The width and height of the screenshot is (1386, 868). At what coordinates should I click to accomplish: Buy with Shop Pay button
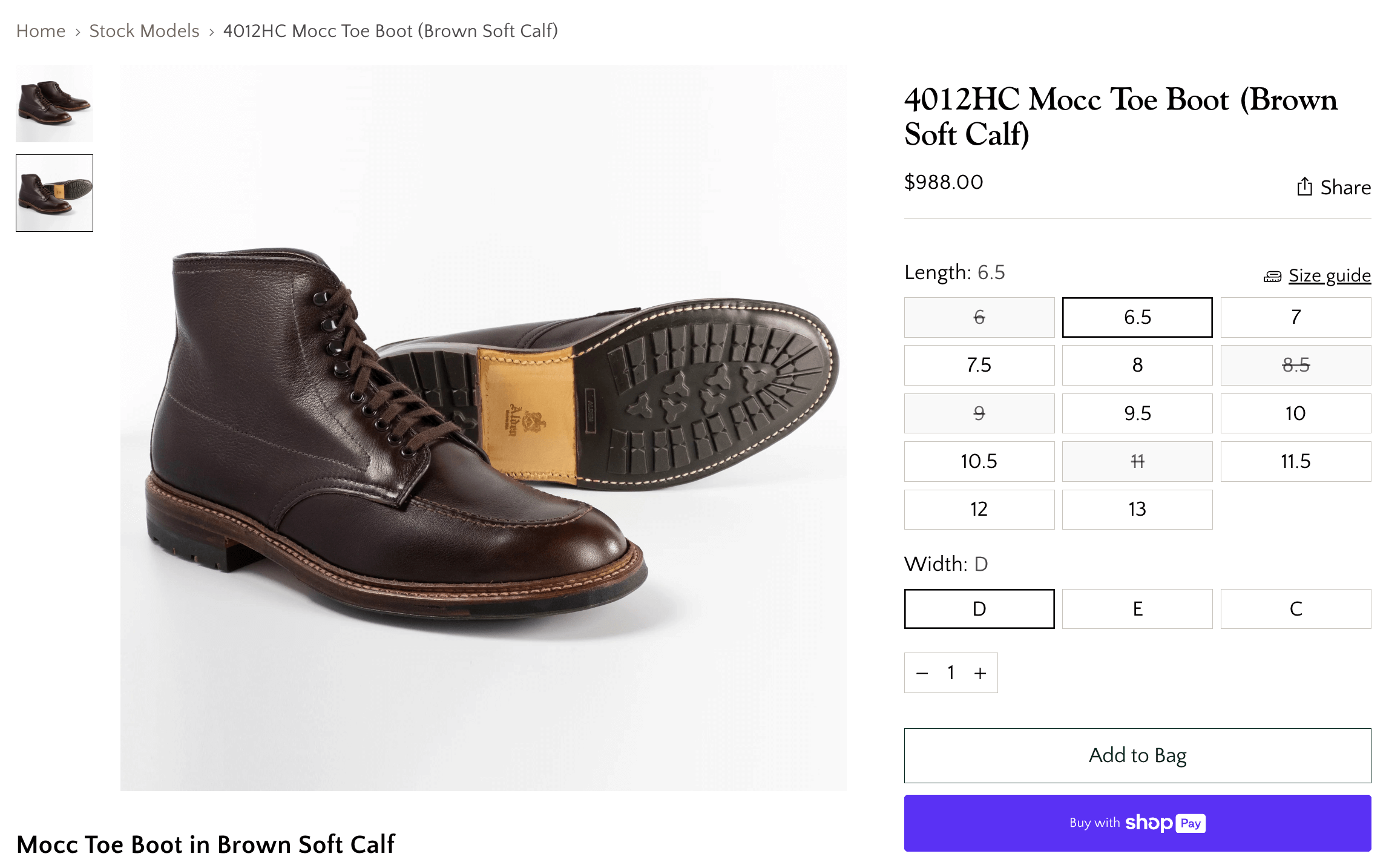click(1137, 823)
